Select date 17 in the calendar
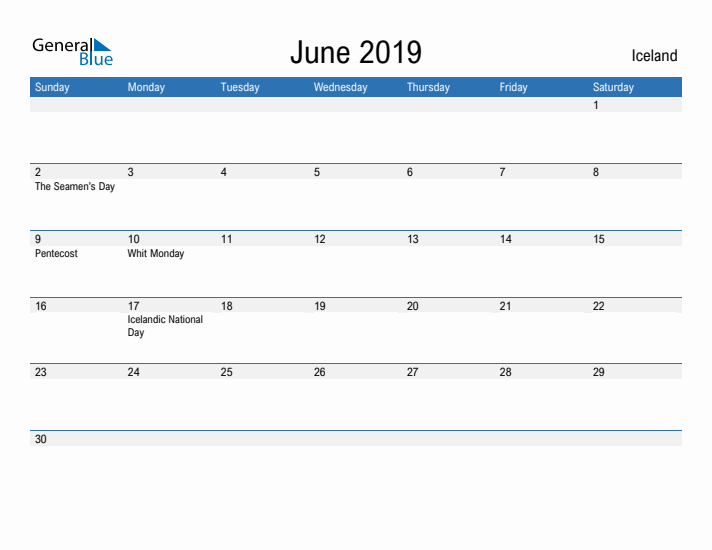 pos(134,306)
